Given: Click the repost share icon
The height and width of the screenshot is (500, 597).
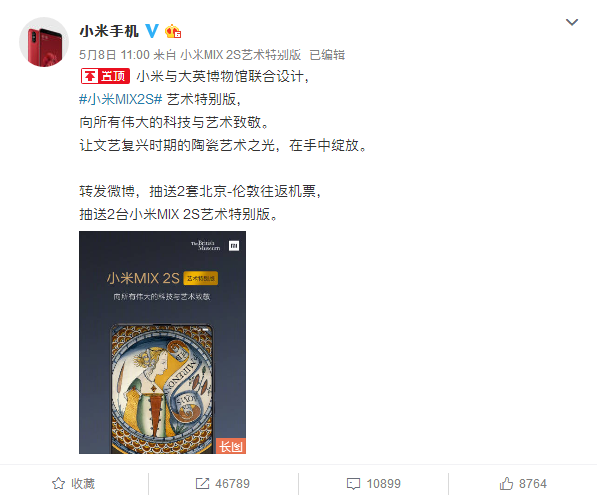Looking at the screenshot, I should pyautogui.click(x=202, y=484).
